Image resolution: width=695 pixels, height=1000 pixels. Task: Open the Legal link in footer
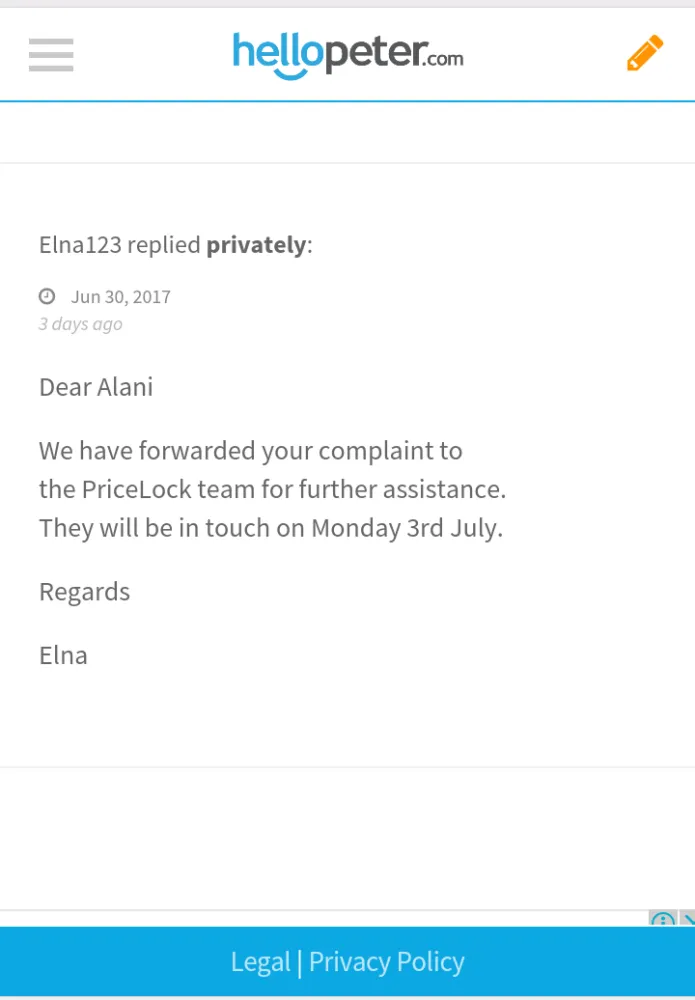261,962
